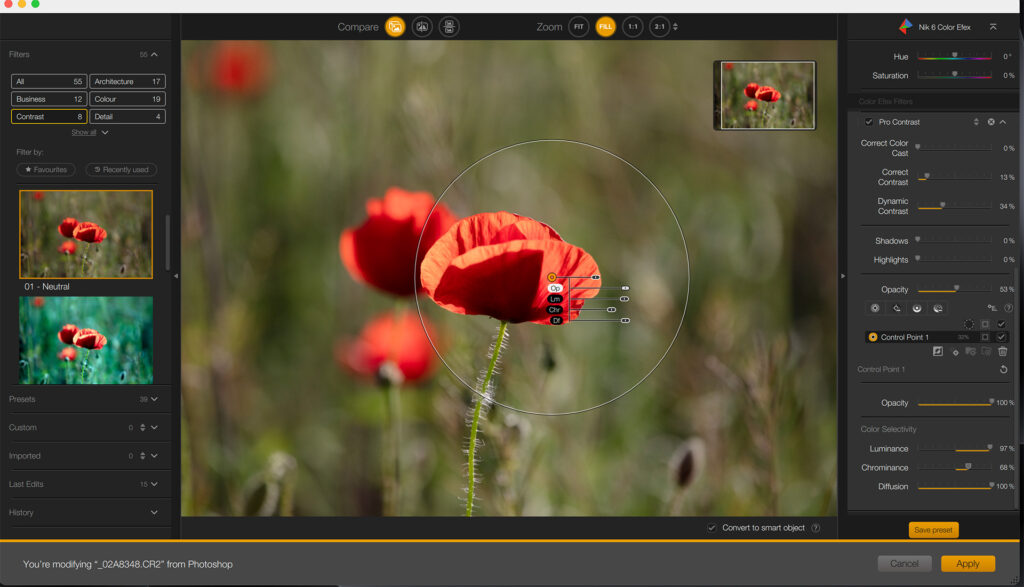The width and height of the screenshot is (1024, 587).
Task: Delete Control Point 1 with the trash icon
Action: pos(1003,352)
